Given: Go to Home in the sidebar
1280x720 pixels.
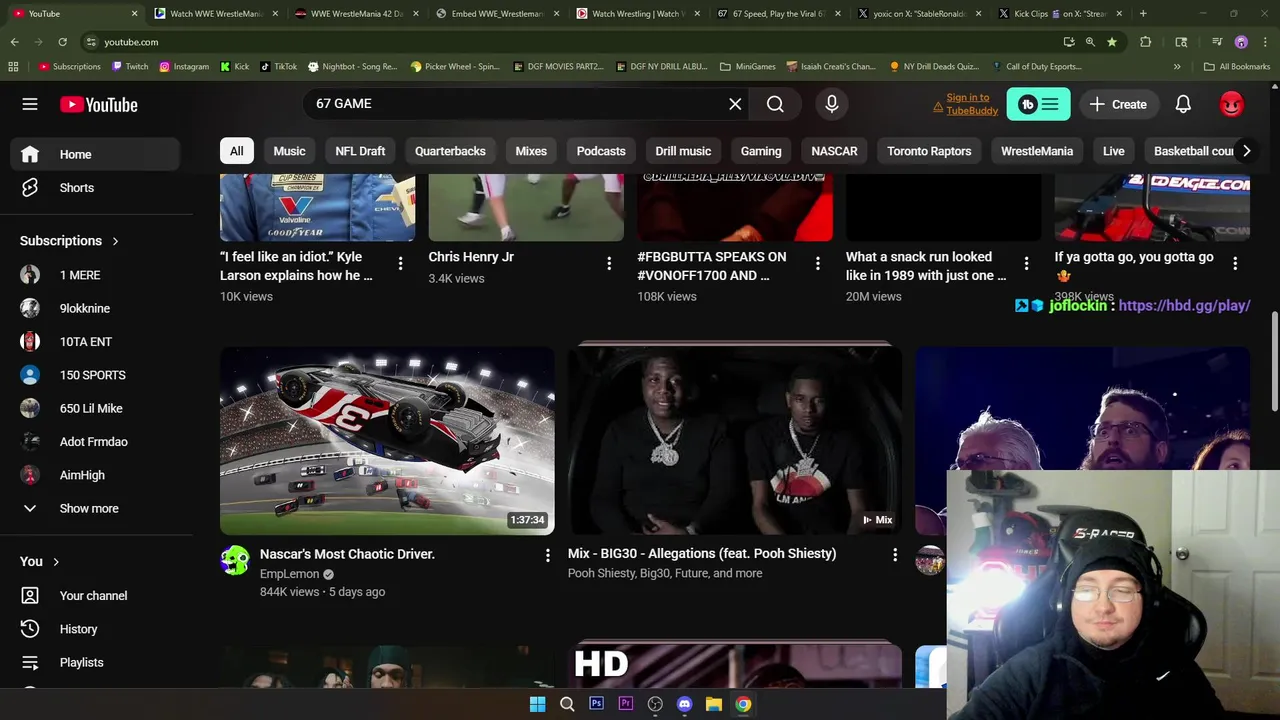Looking at the screenshot, I should [96, 154].
